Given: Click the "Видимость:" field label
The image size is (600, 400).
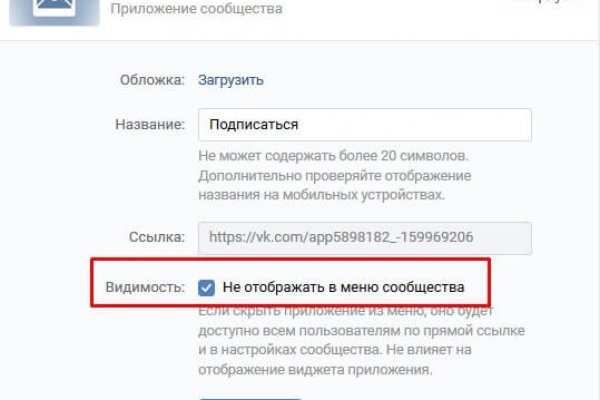Looking at the screenshot, I should tap(145, 288).
